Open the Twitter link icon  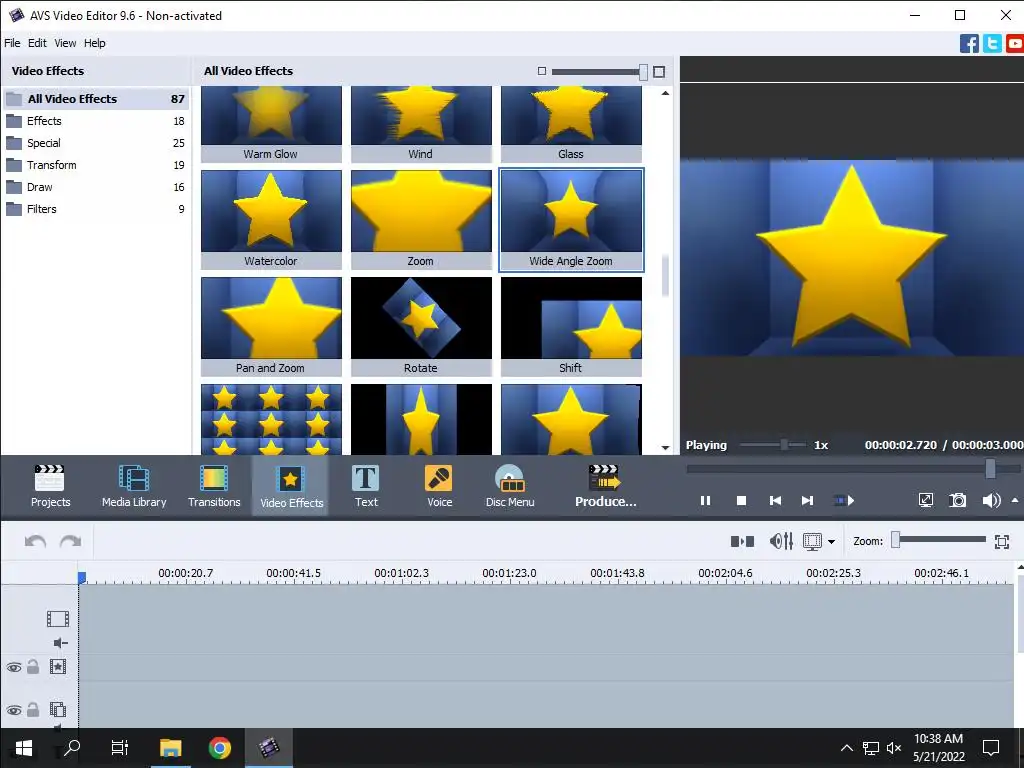[992, 44]
